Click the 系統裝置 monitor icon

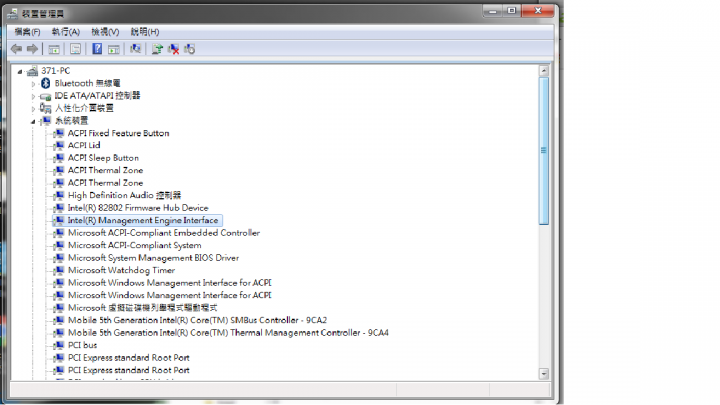click(x=45, y=121)
